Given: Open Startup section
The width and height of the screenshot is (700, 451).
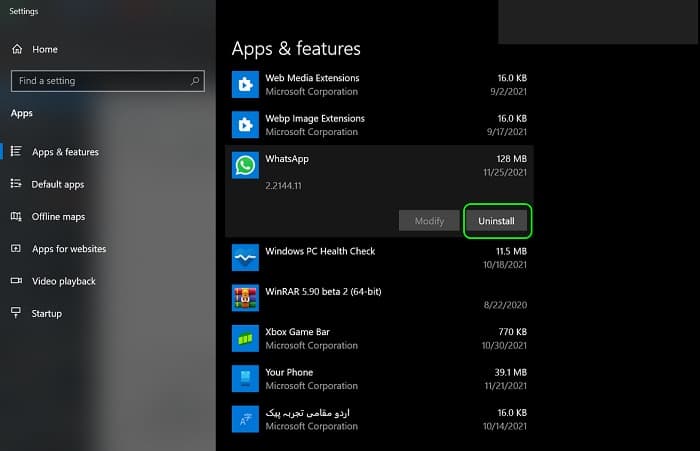Looking at the screenshot, I should (46, 313).
